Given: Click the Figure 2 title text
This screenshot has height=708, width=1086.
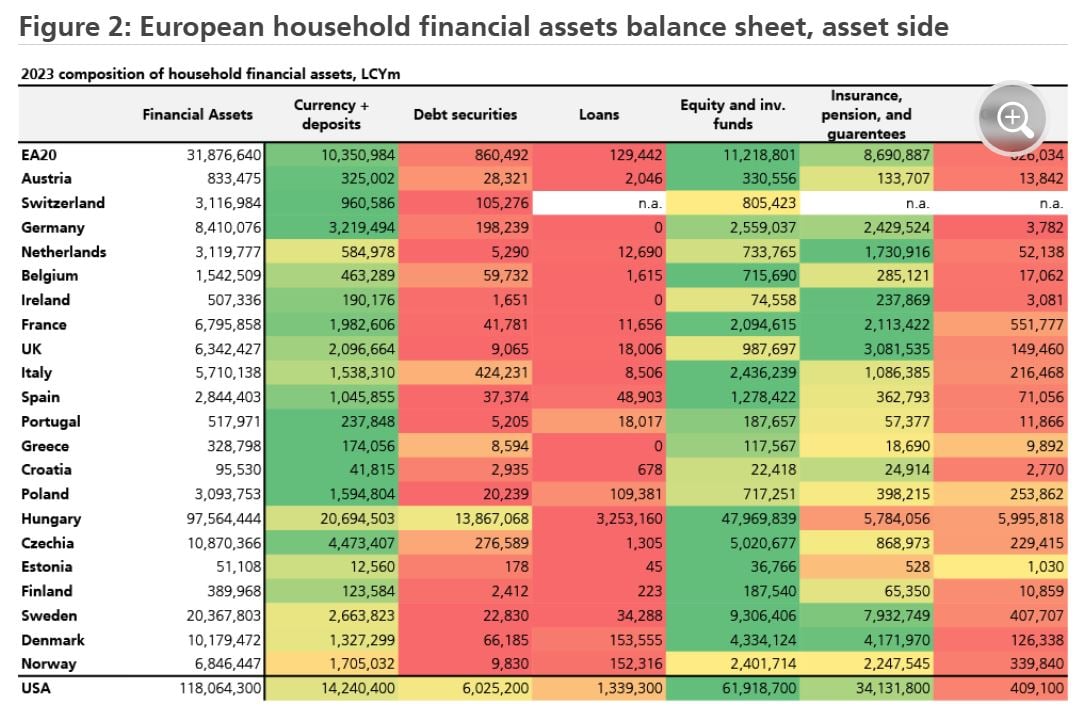Looking at the screenshot, I should [x=483, y=26].
